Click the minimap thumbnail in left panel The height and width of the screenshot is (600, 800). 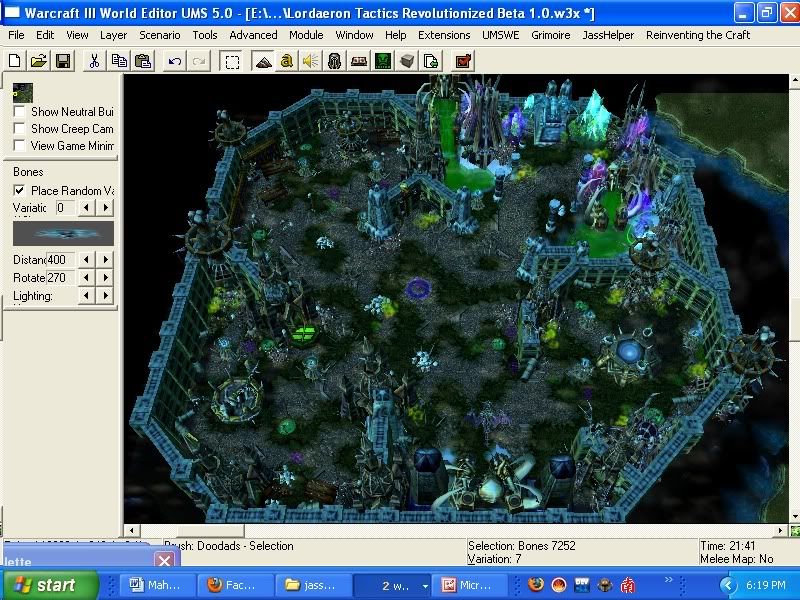(x=23, y=93)
